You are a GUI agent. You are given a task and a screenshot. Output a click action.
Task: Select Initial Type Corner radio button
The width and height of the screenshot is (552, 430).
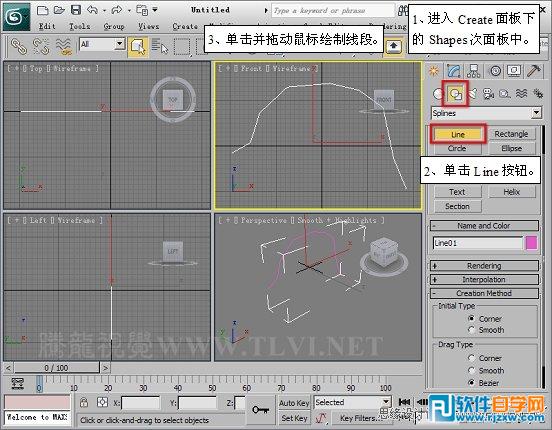coord(471,318)
